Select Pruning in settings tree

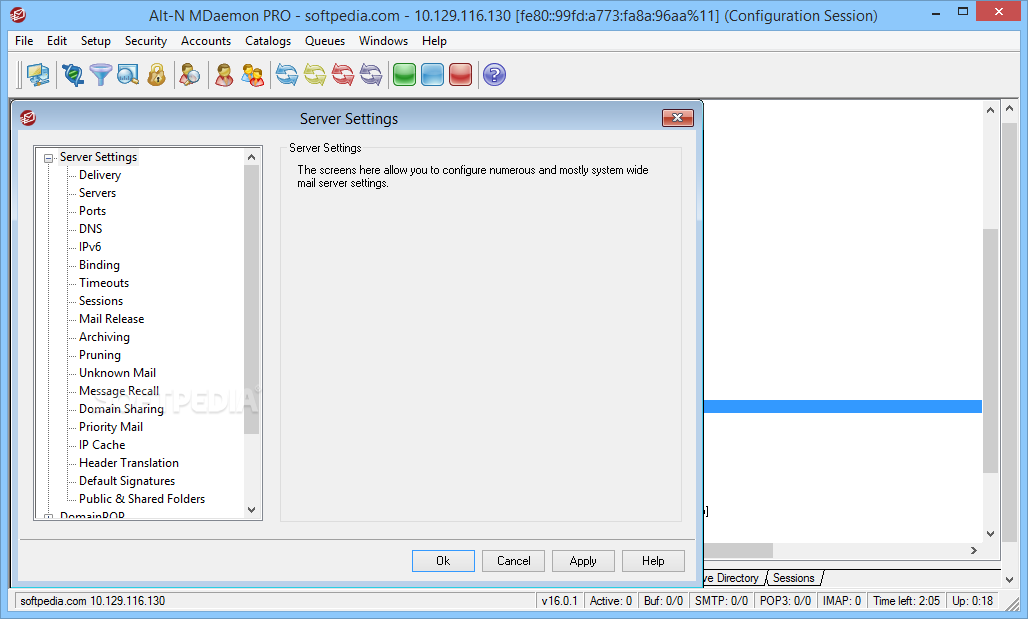(x=100, y=355)
